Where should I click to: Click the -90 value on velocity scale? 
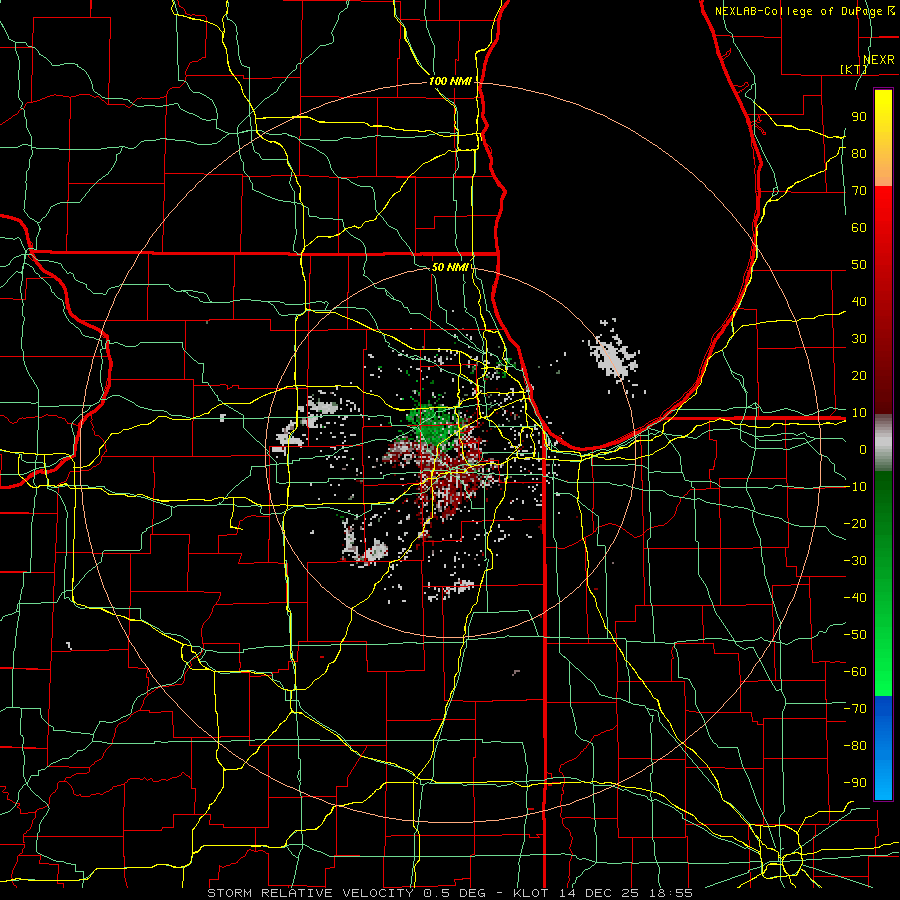point(855,782)
